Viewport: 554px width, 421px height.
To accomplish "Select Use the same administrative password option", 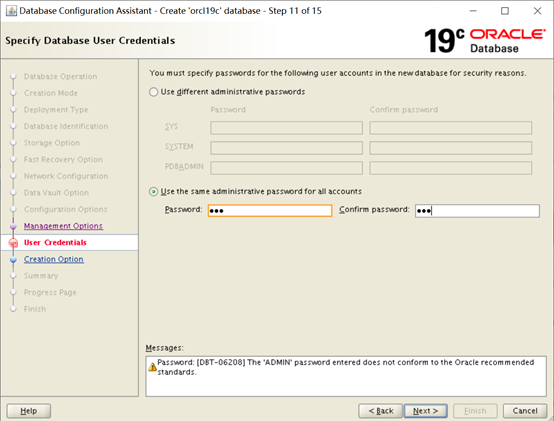I will [x=153, y=192].
